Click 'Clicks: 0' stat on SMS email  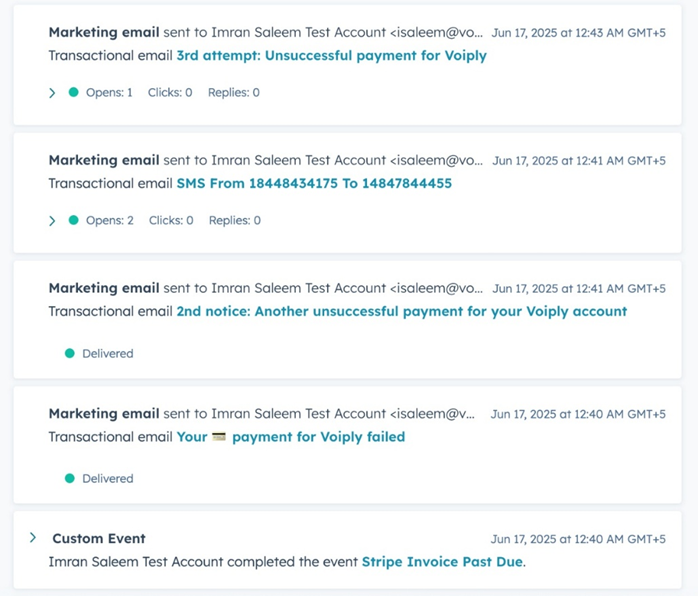[x=171, y=220]
